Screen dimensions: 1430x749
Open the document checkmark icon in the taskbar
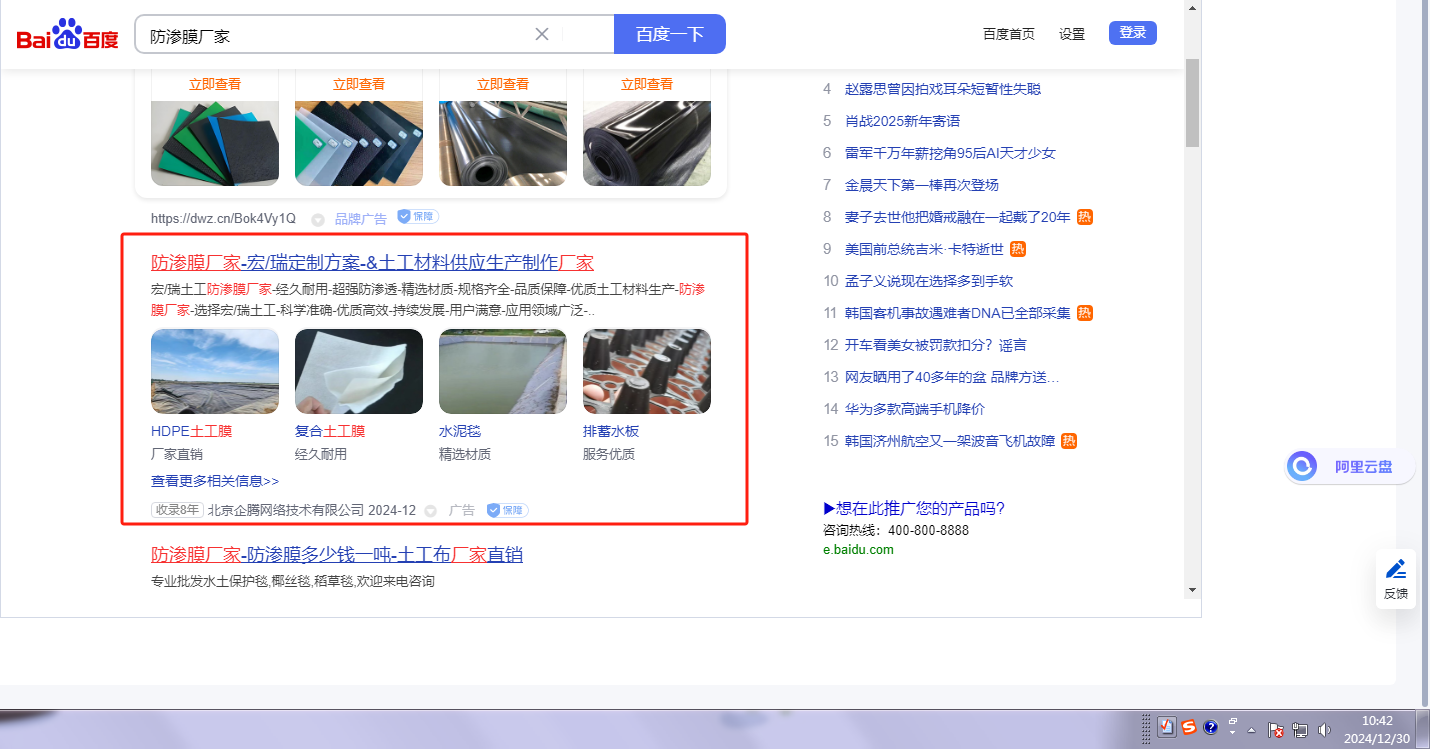point(1166,728)
